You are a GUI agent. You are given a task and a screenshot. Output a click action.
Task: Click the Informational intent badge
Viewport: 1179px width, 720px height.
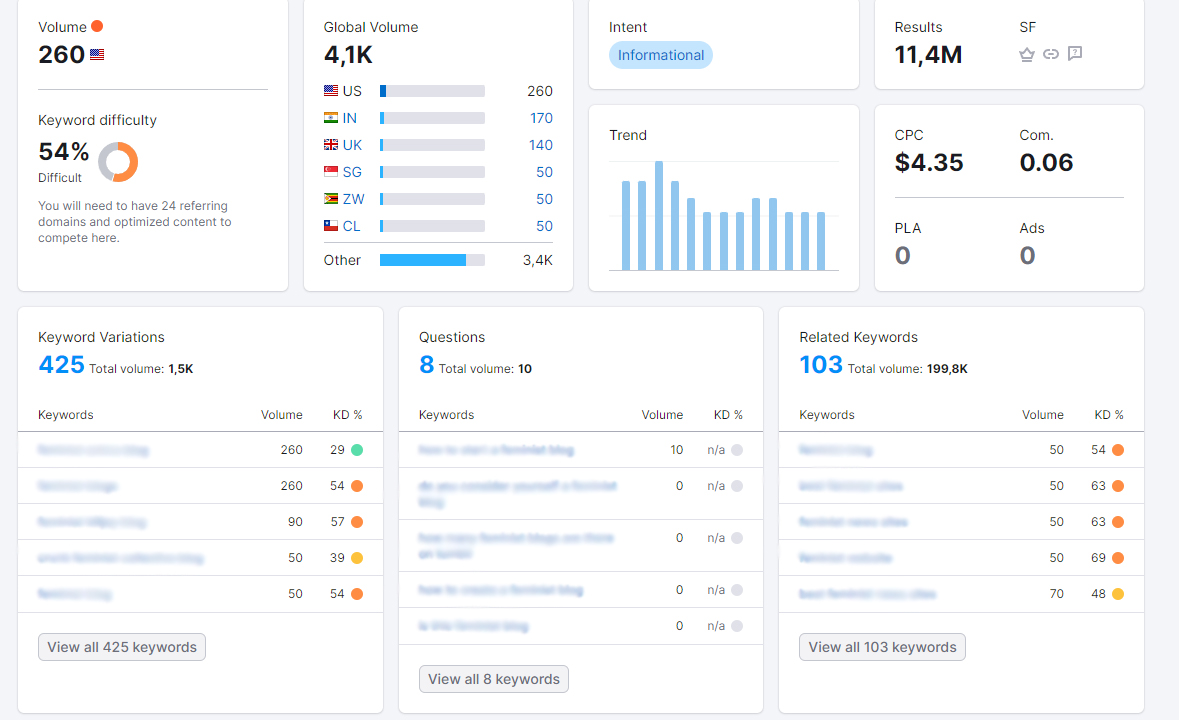(661, 55)
